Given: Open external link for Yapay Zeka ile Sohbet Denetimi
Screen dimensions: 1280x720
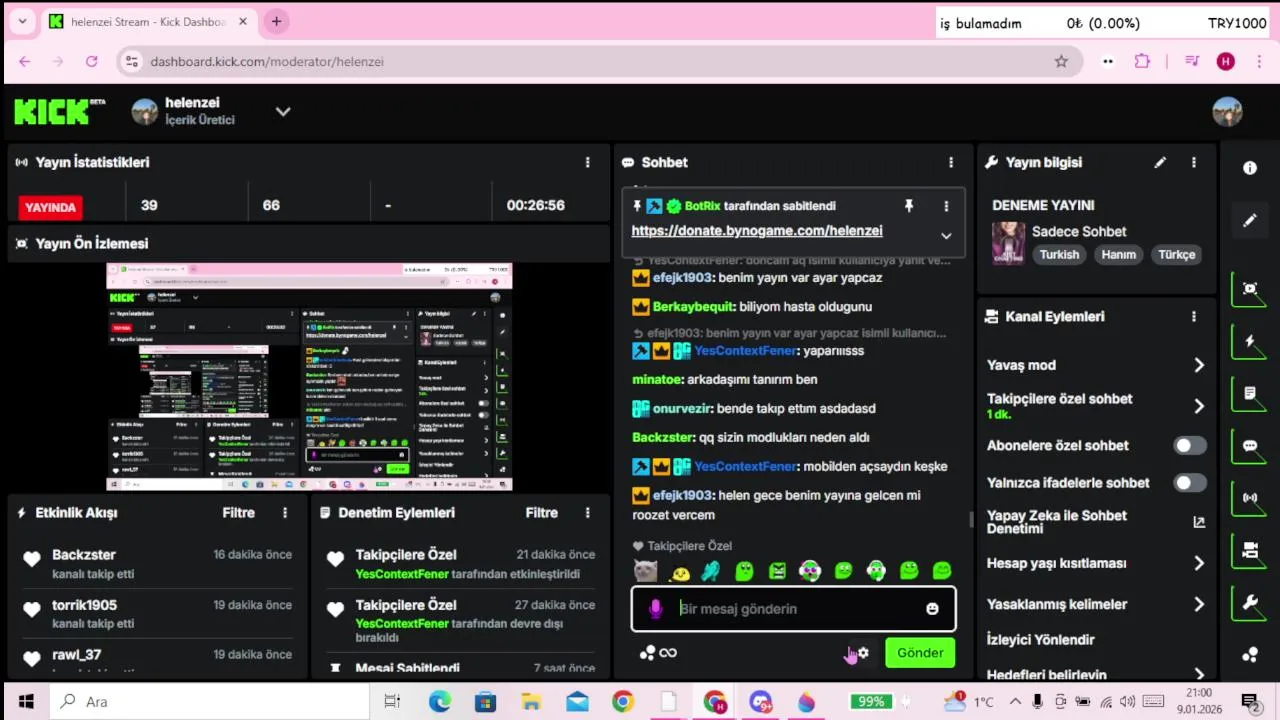Looking at the screenshot, I should [1199, 522].
